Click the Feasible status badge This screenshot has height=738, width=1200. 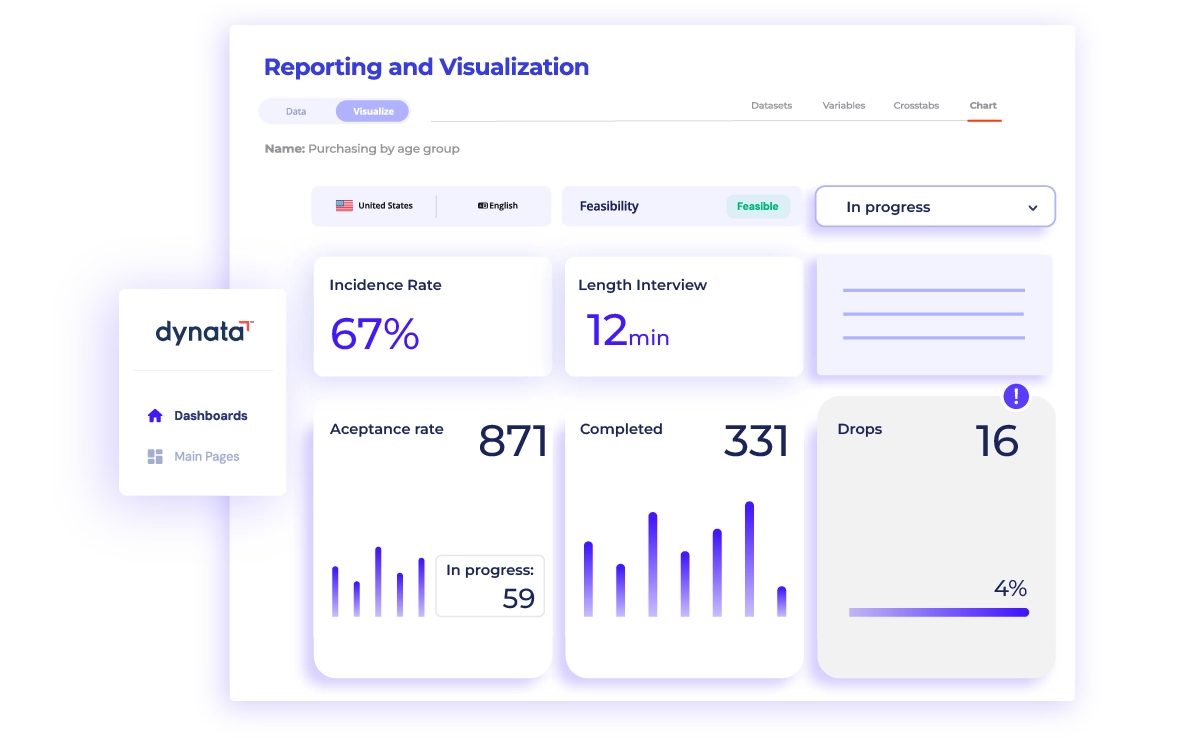(x=757, y=207)
